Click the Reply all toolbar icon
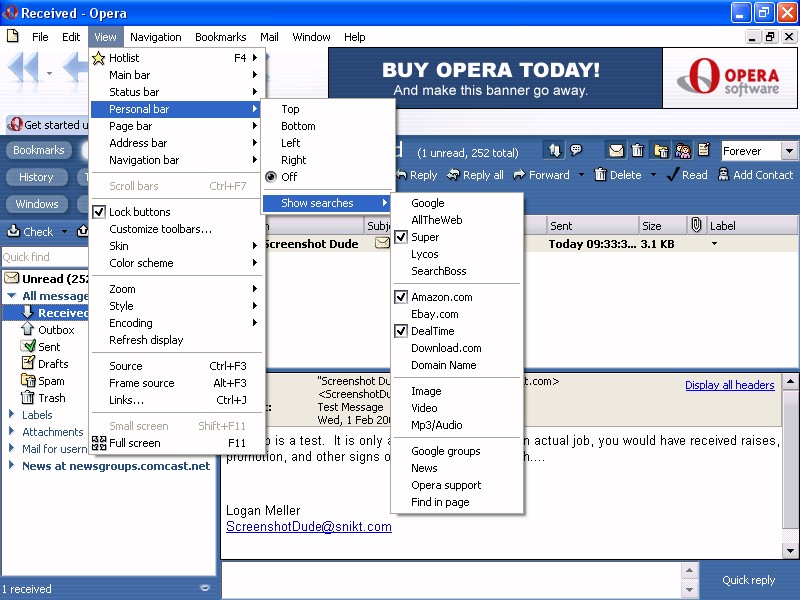Image resolution: width=800 pixels, height=600 pixels. coord(454,175)
